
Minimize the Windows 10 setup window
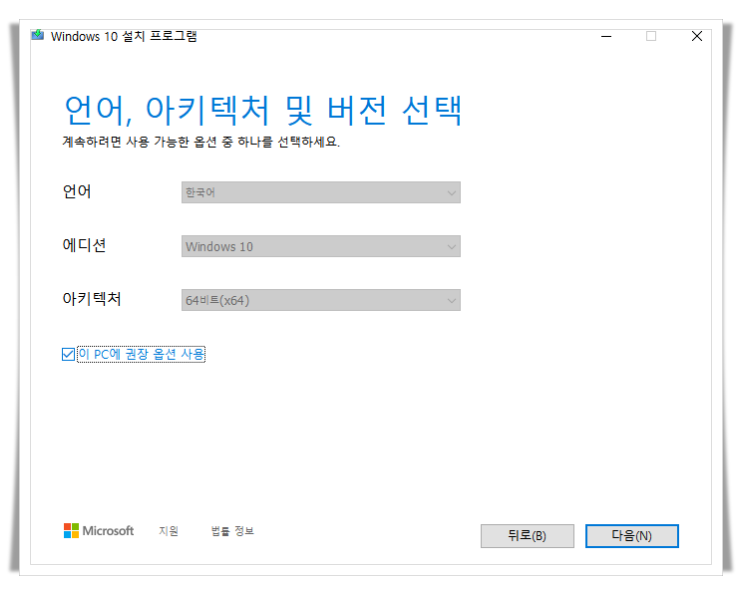(606, 36)
